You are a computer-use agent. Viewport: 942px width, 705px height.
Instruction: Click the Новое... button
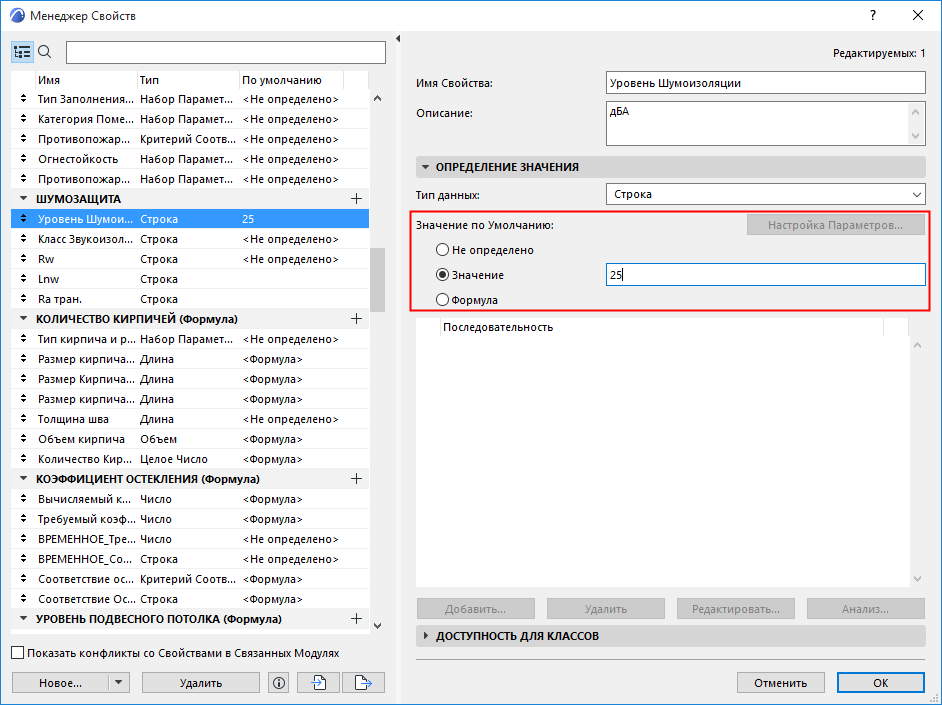(x=60, y=683)
